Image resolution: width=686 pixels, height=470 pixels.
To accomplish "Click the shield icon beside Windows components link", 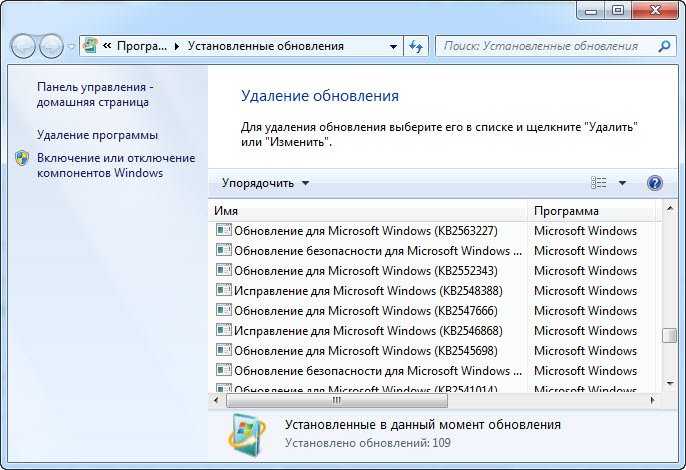I will click(22, 158).
